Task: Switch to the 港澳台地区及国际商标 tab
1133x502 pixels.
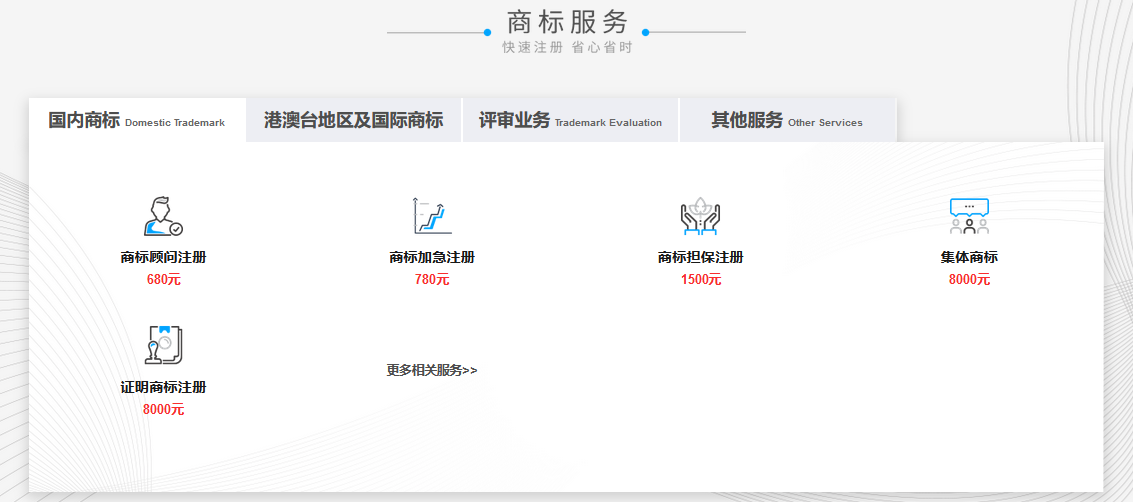Action: pyautogui.click(x=353, y=121)
